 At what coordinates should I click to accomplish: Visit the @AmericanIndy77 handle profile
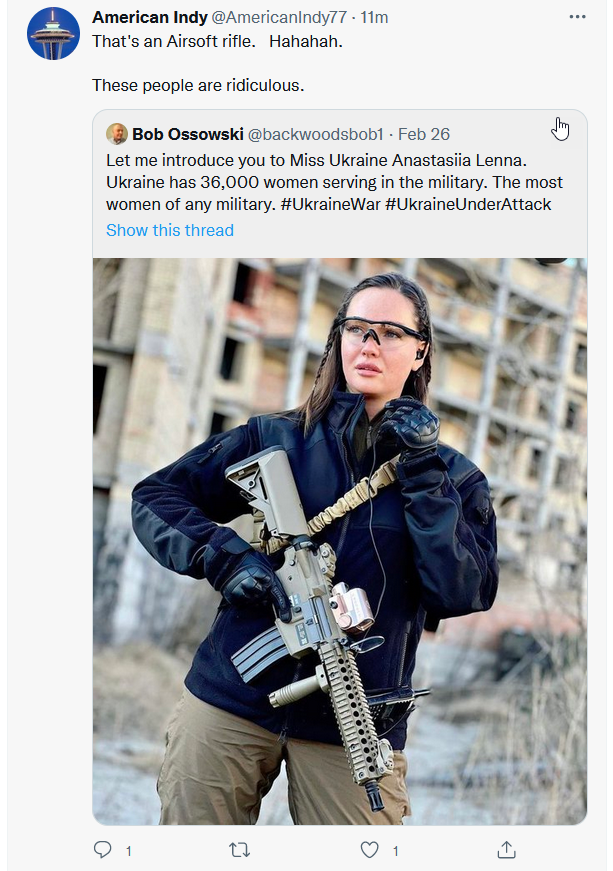pyautogui.click(x=279, y=17)
